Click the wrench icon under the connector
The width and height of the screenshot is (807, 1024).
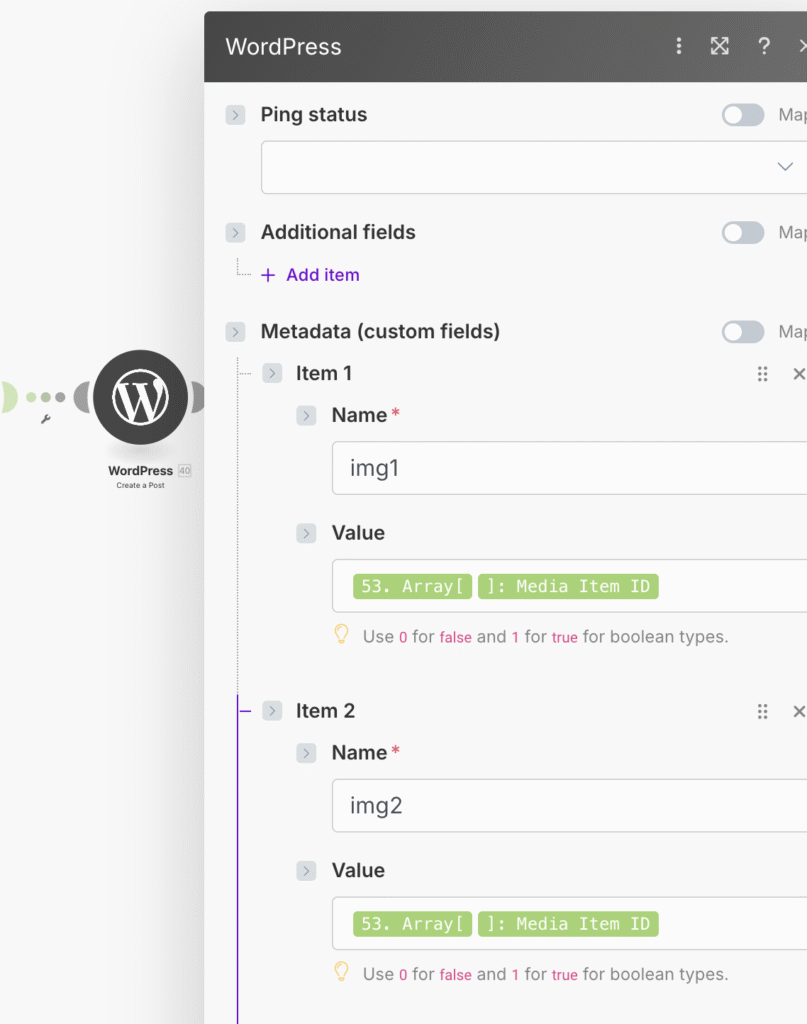click(45, 419)
